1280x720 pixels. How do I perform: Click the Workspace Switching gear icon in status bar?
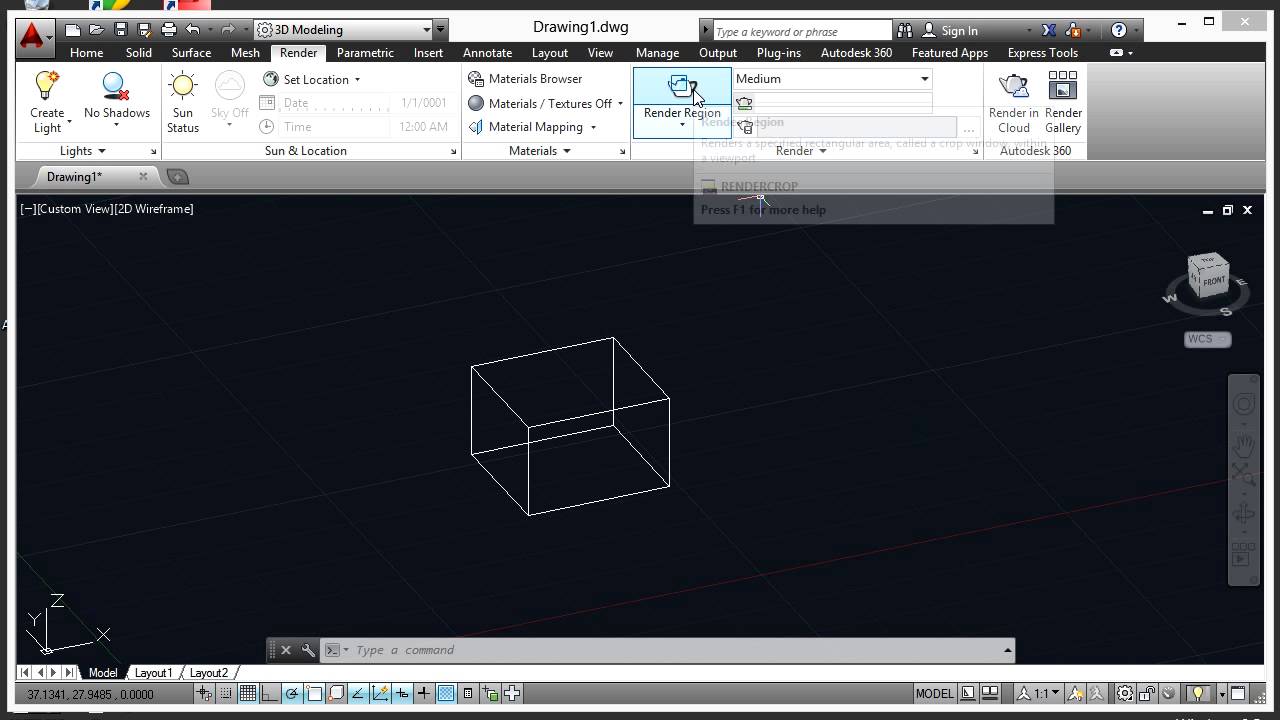tap(1125, 693)
